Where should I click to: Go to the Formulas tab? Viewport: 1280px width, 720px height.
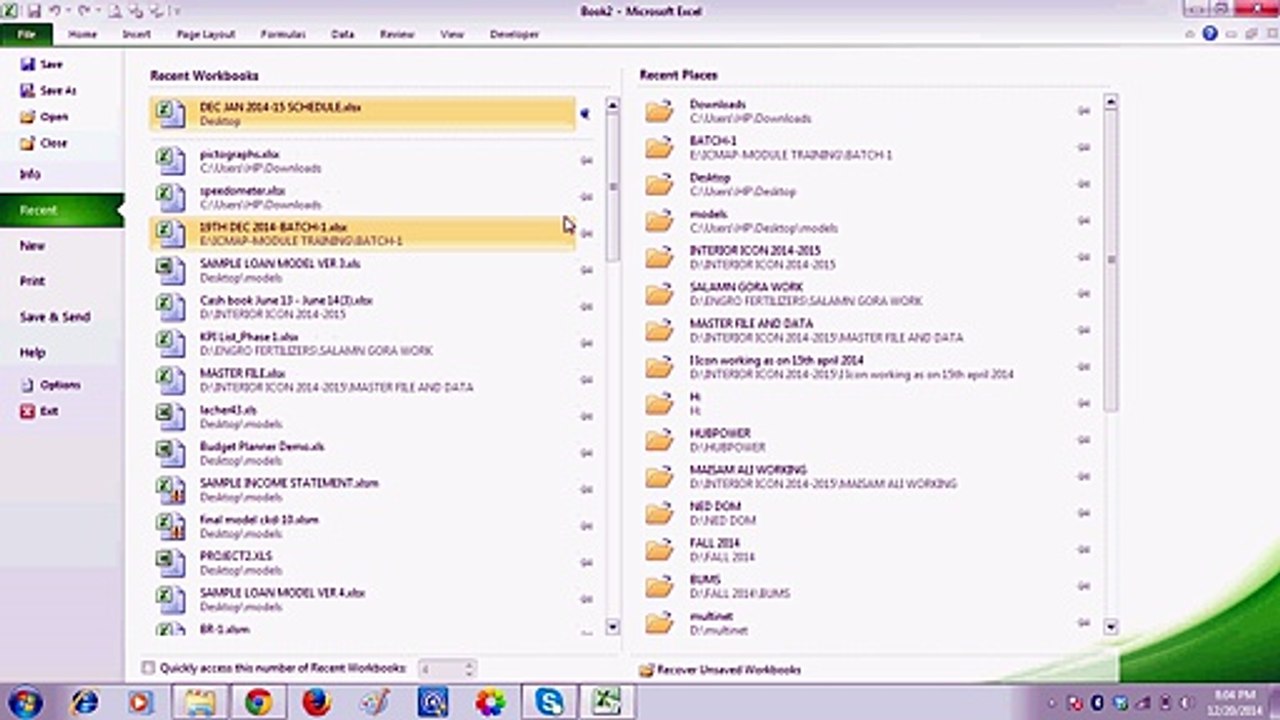tap(283, 34)
